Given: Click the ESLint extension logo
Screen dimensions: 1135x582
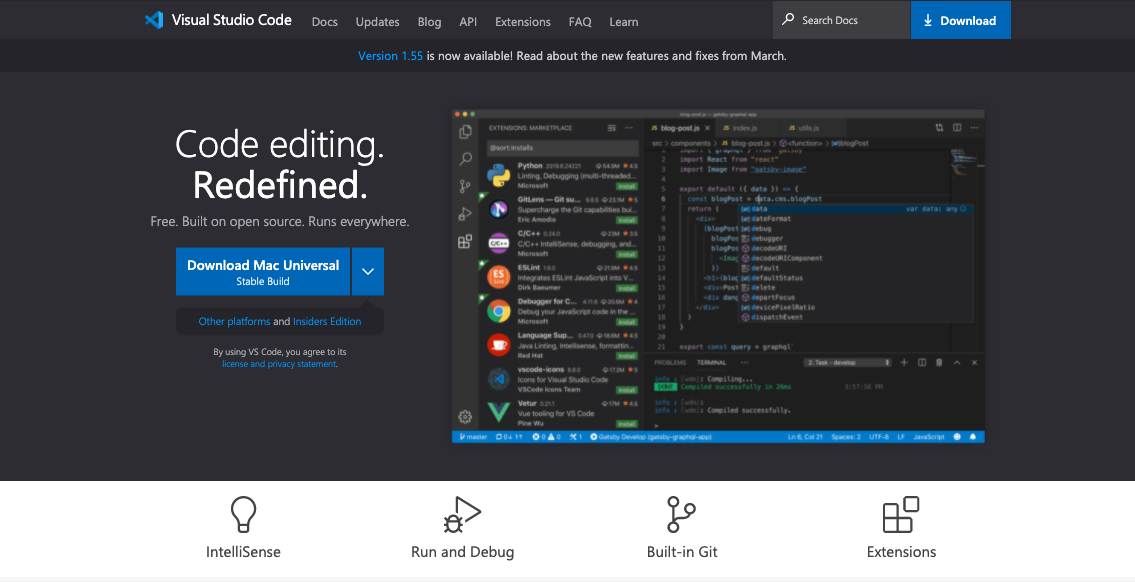Looking at the screenshot, I should coord(499,277).
